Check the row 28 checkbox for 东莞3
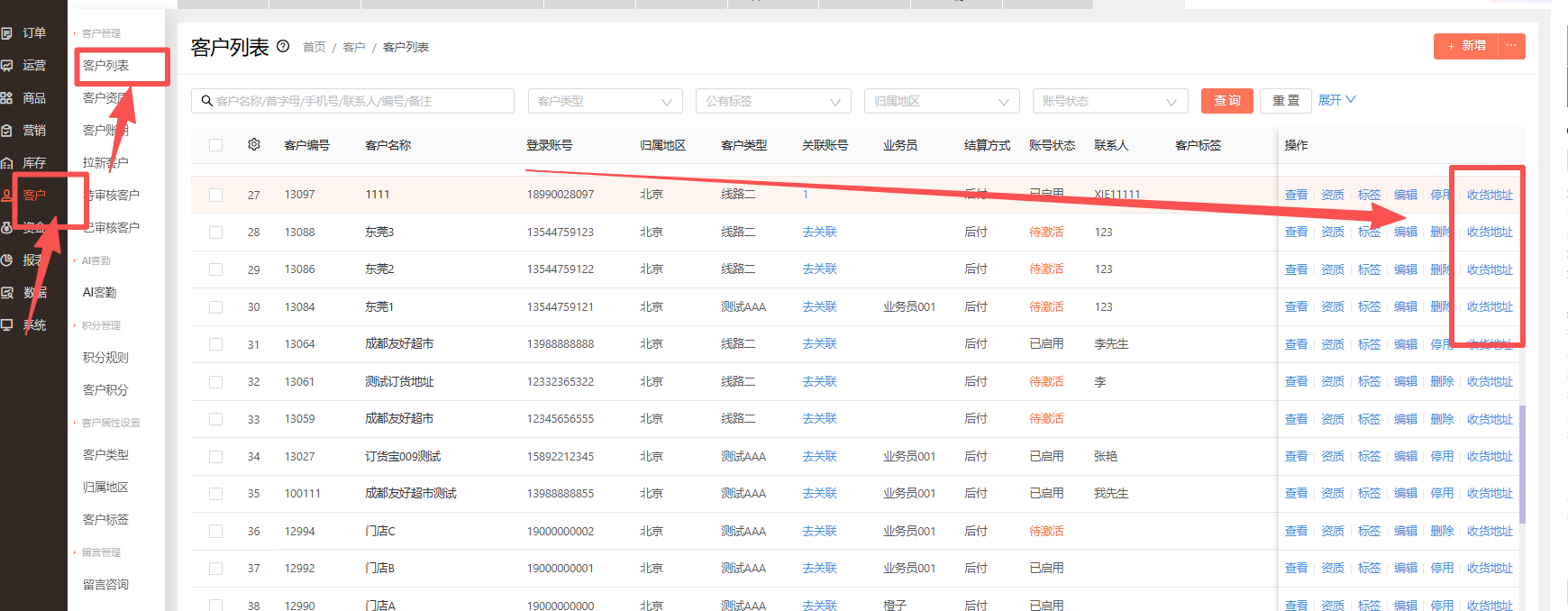 [215, 233]
